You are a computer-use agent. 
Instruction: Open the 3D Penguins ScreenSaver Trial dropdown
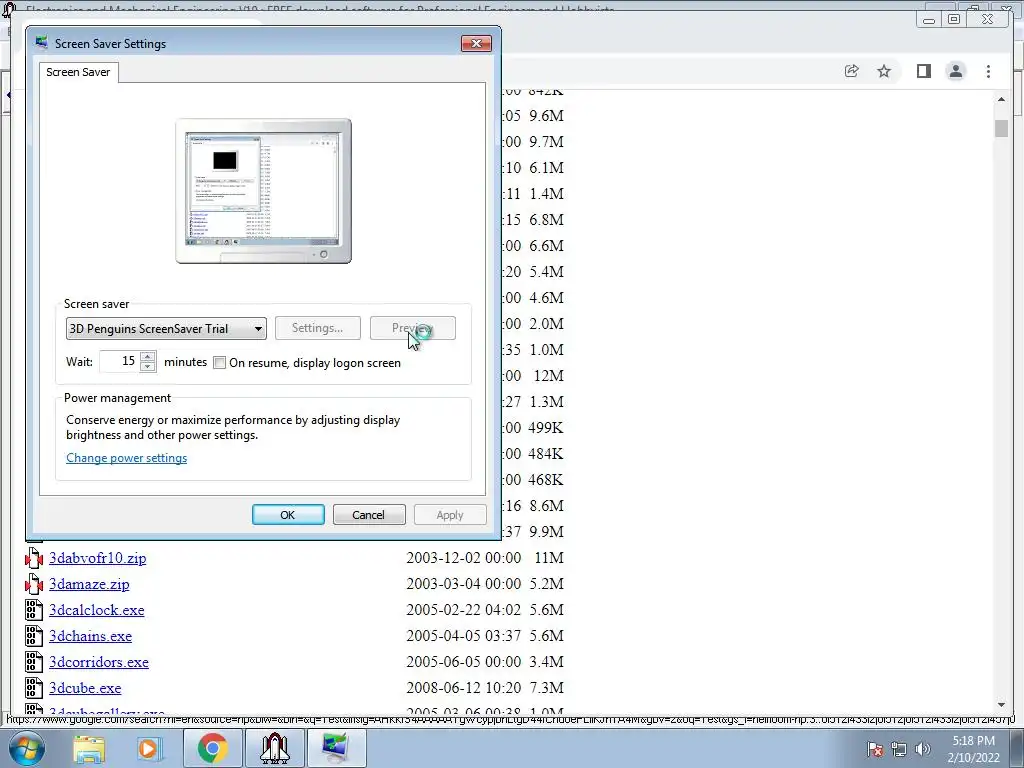166,328
